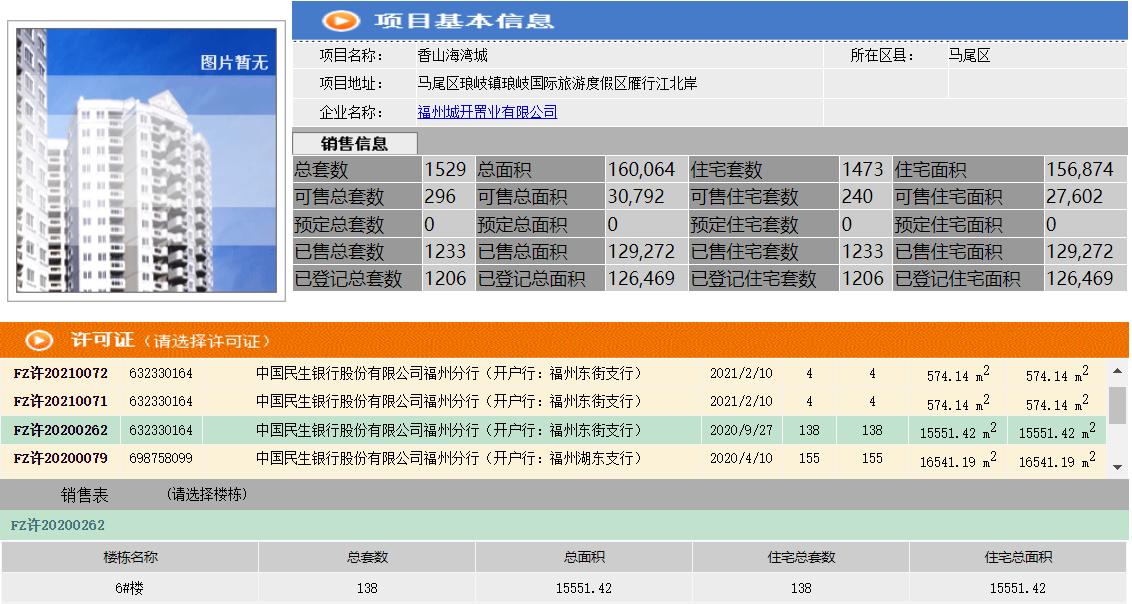The image size is (1132, 604).
Task: Click the play icon next to 许可证 header
Action: (38, 339)
